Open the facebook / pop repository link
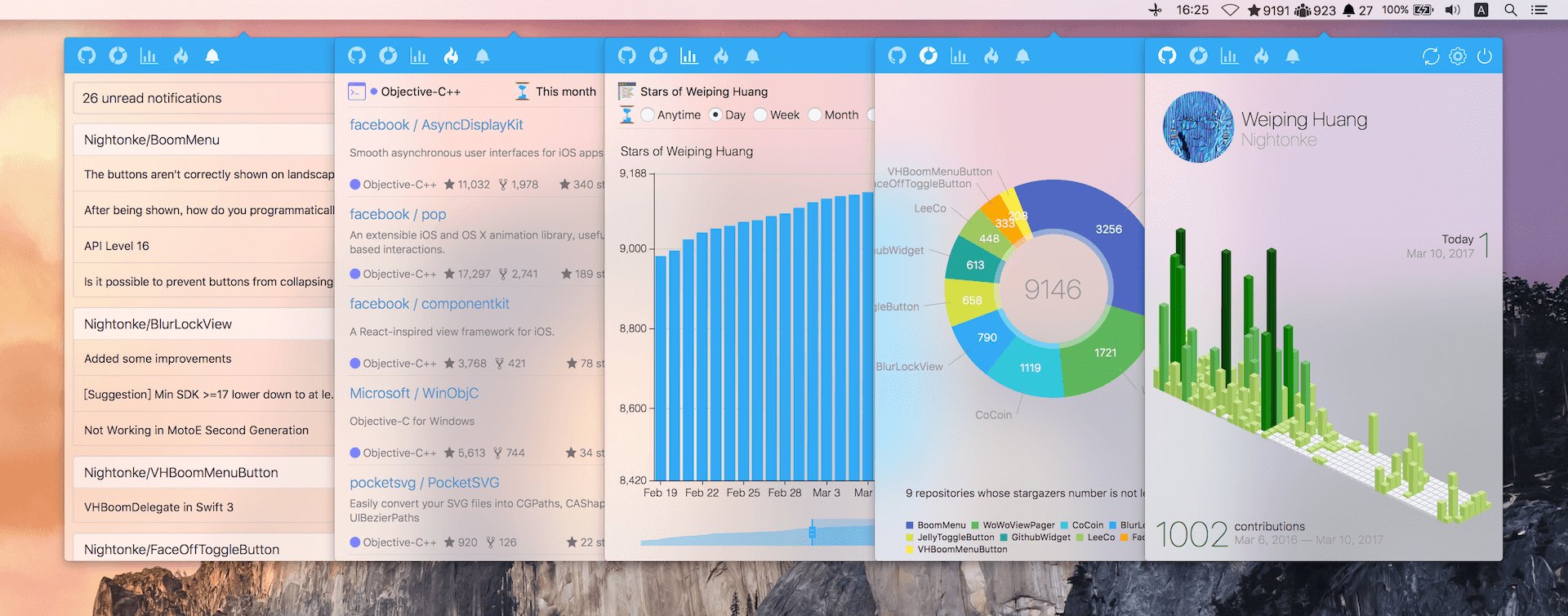This screenshot has width=1568, height=616. click(x=398, y=214)
